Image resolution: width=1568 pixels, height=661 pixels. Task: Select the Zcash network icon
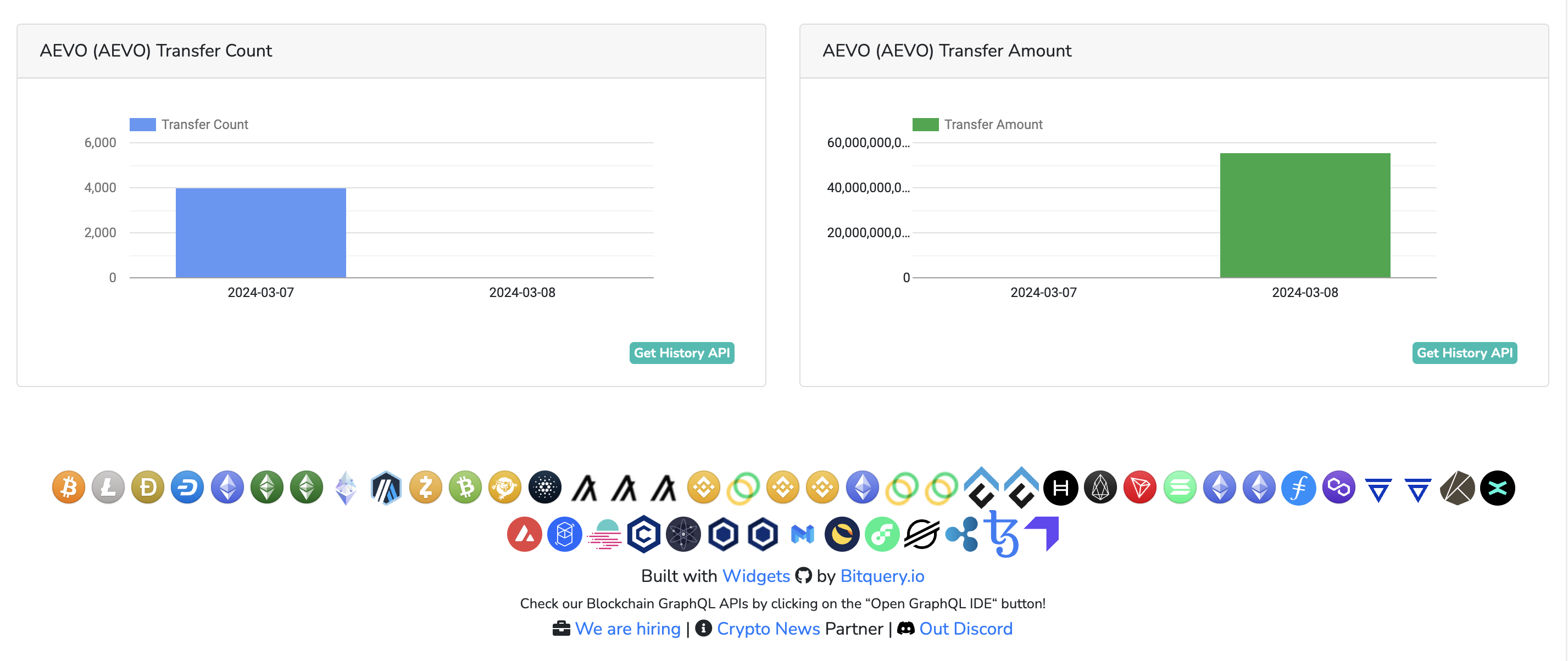tap(425, 488)
